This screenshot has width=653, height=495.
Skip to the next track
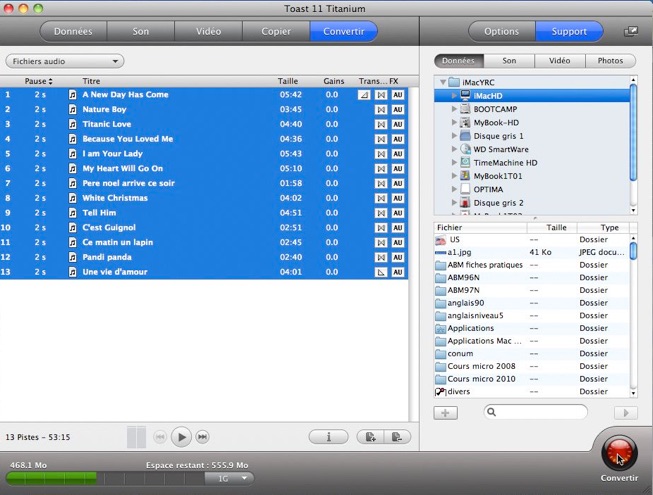(202, 437)
